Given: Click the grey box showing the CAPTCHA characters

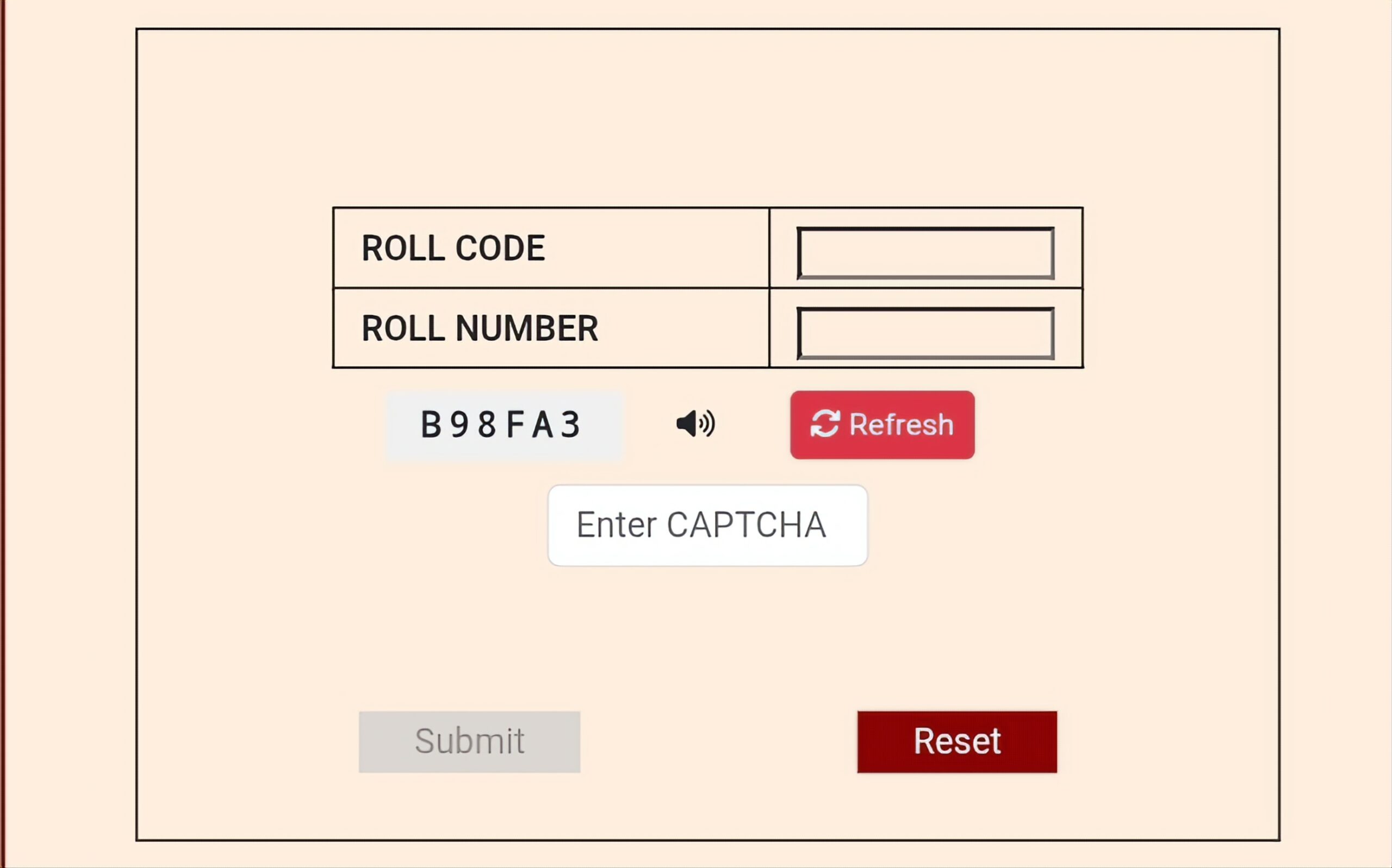Looking at the screenshot, I should tap(504, 426).
